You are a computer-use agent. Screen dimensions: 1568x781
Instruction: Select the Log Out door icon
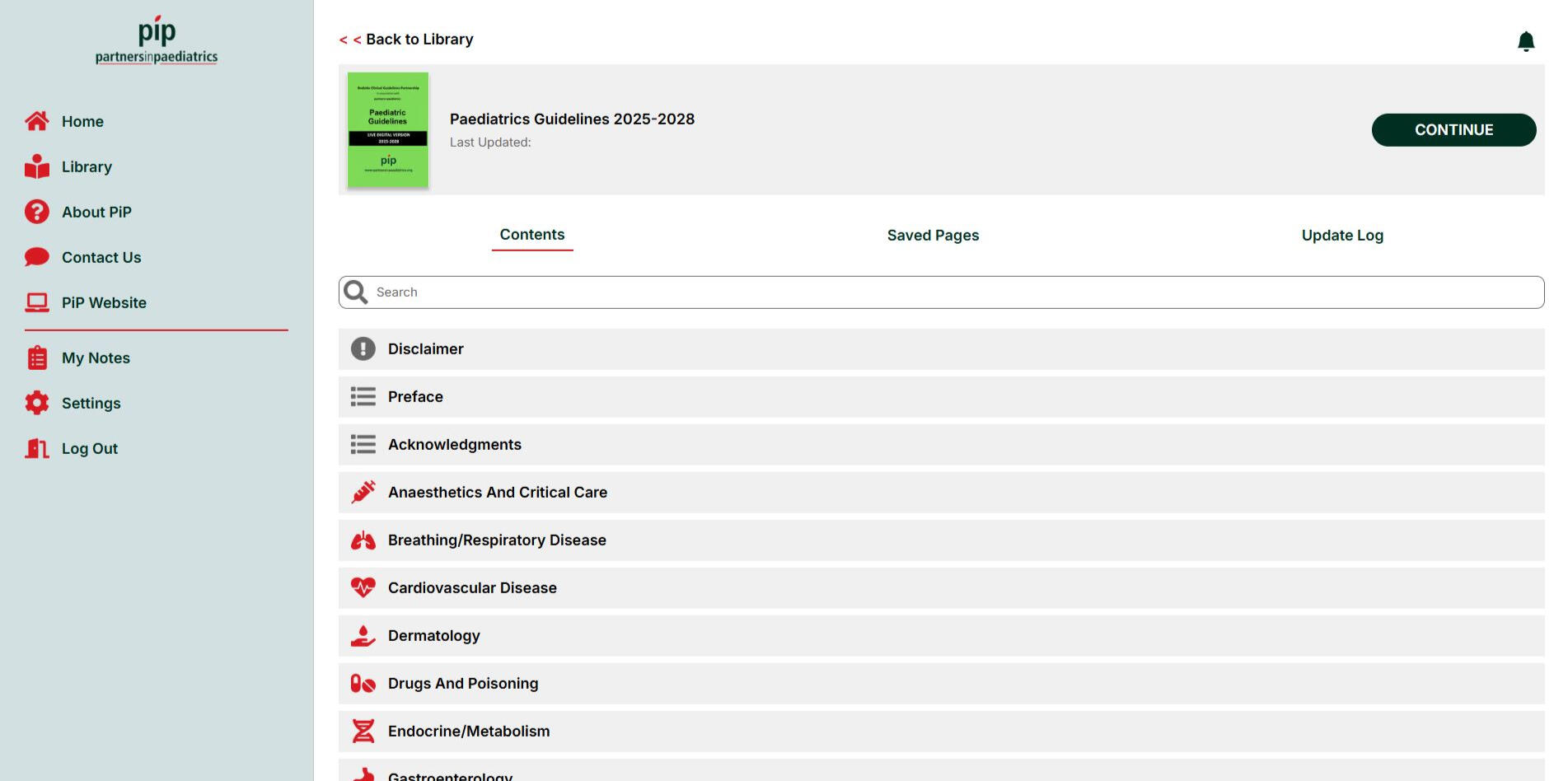click(x=36, y=448)
